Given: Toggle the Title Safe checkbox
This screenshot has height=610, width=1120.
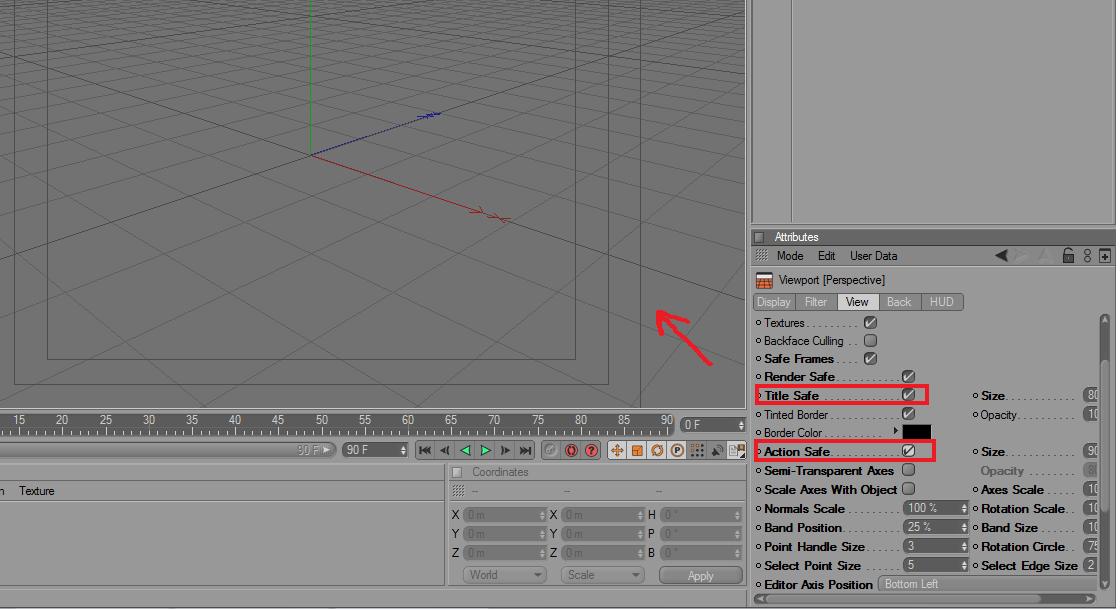Looking at the screenshot, I should click(909, 395).
